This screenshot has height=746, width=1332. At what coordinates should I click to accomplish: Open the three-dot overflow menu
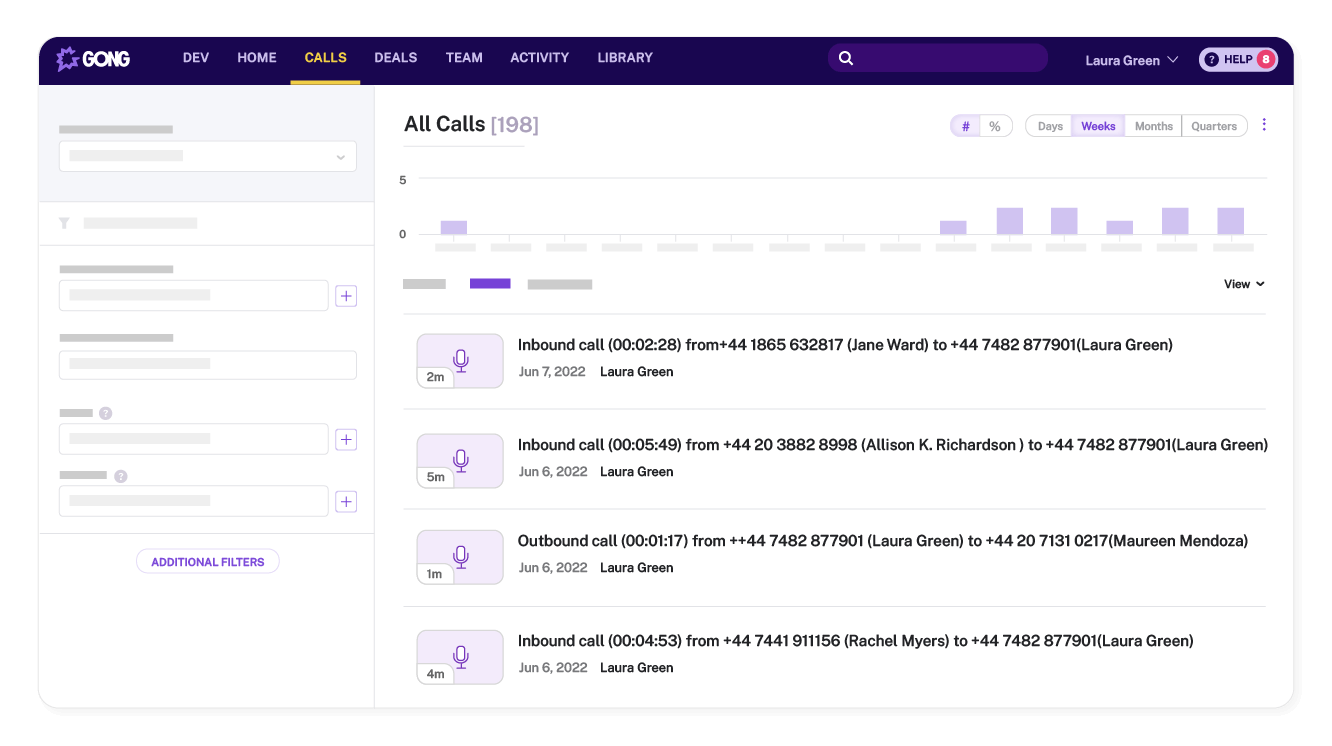pos(1264,123)
